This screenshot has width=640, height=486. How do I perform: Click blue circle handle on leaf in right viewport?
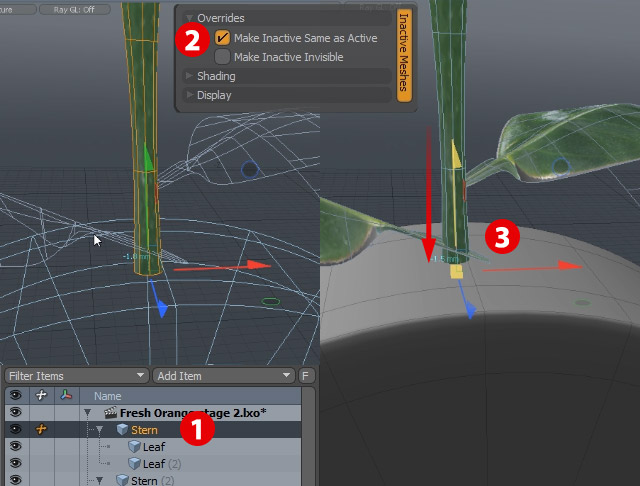tap(561, 167)
